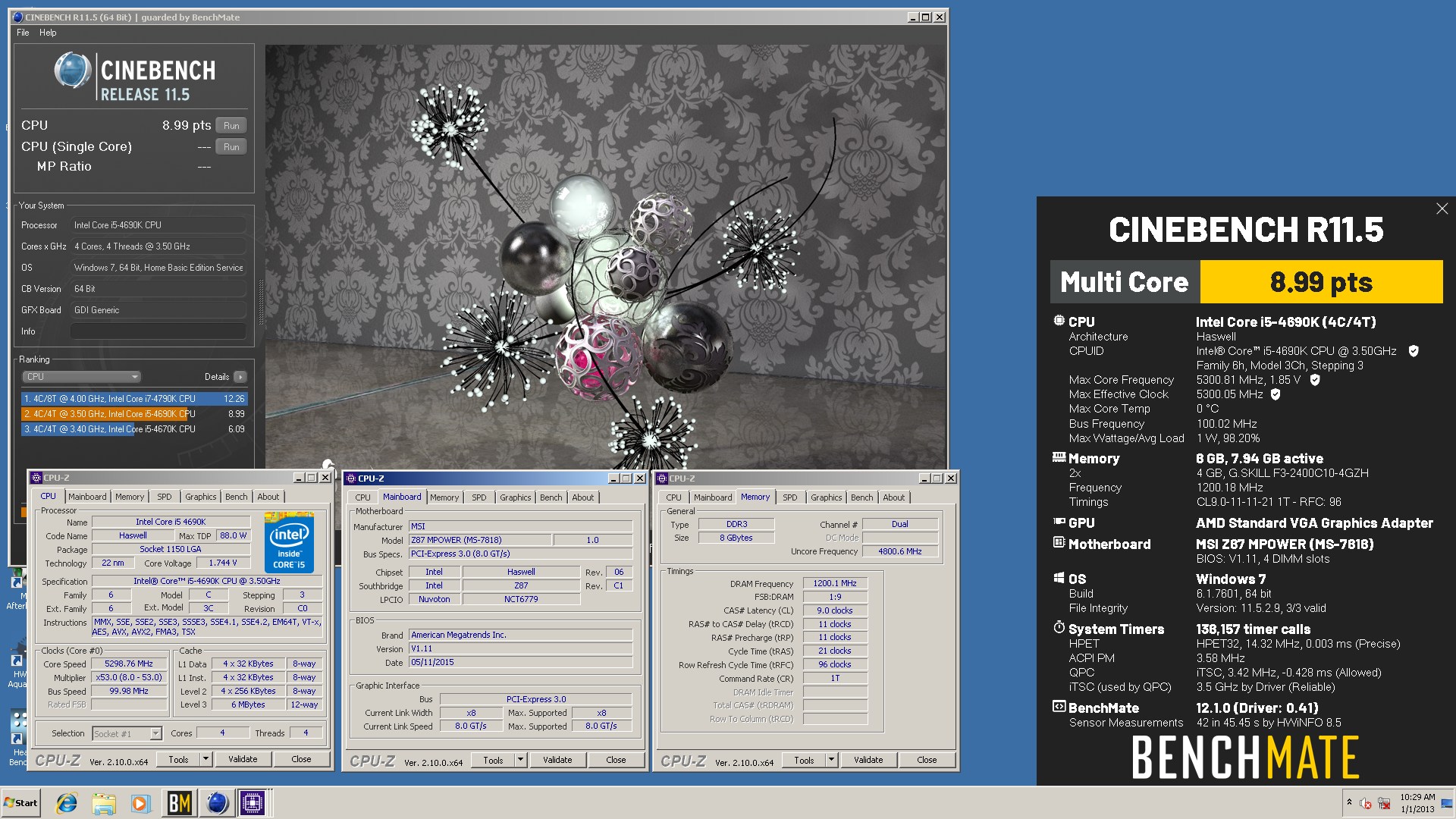The width and height of the screenshot is (1456, 819).
Task: Click the Info input field in Cinebench
Action: click(158, 331)
